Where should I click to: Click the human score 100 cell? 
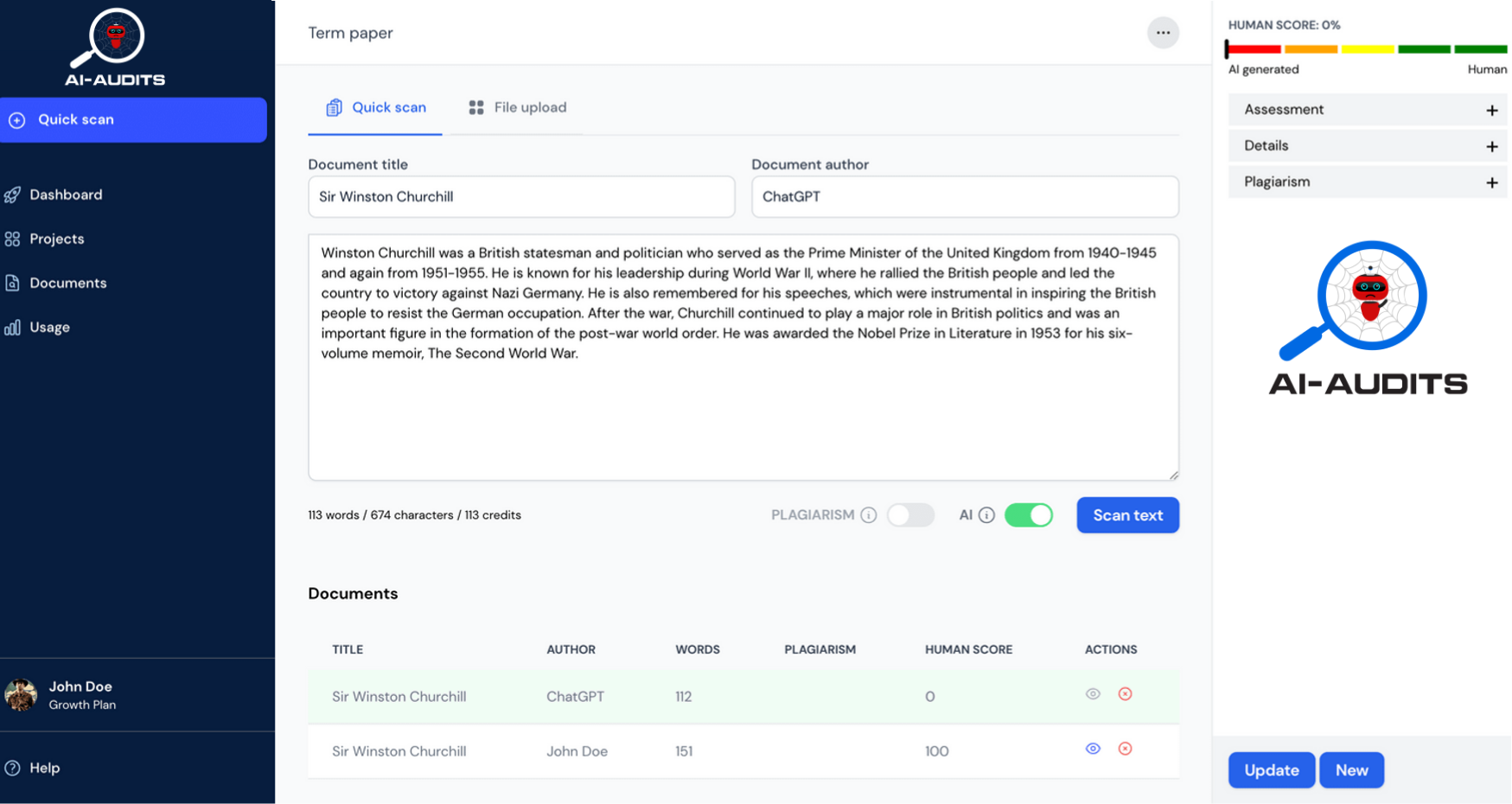pos(937,752)
